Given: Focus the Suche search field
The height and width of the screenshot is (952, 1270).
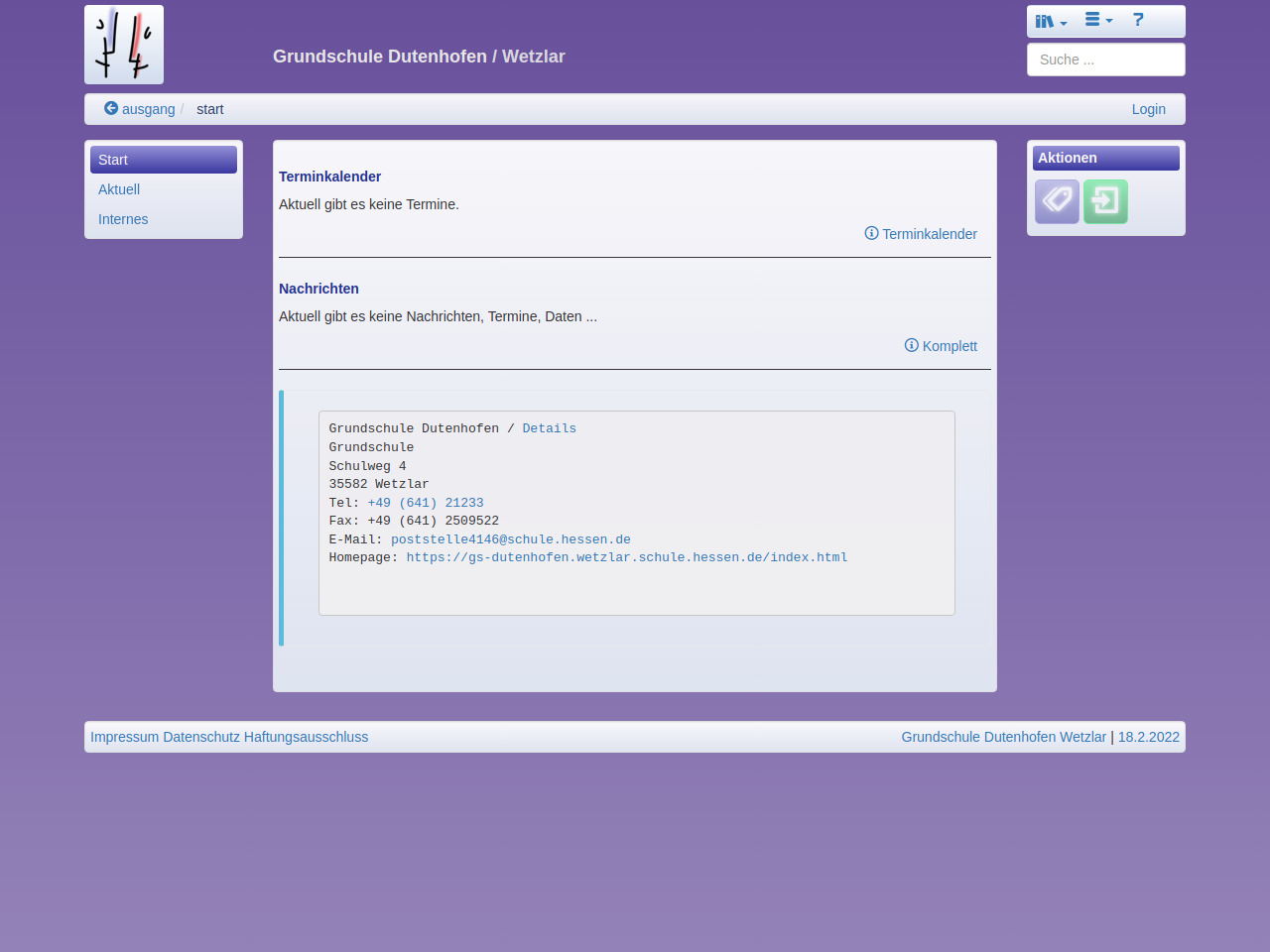Looking at the screenshot, I should [1105, 59].
